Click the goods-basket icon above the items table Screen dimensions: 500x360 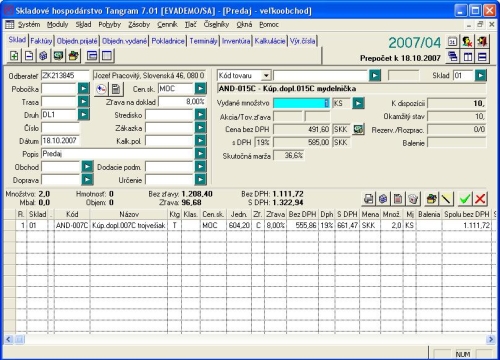coord(431,199)
